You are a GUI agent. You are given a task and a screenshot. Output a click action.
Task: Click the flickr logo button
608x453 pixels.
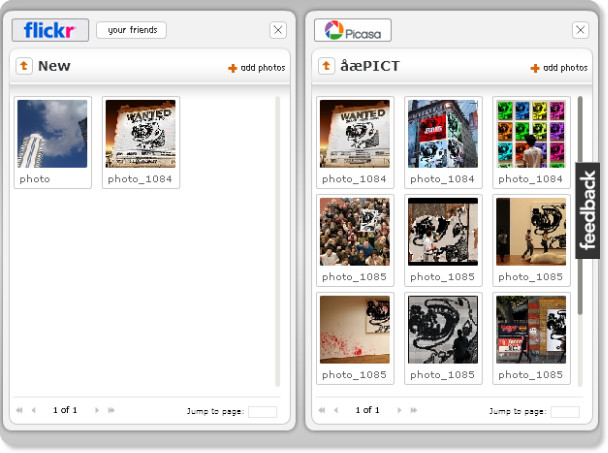(x=50, y=30)
